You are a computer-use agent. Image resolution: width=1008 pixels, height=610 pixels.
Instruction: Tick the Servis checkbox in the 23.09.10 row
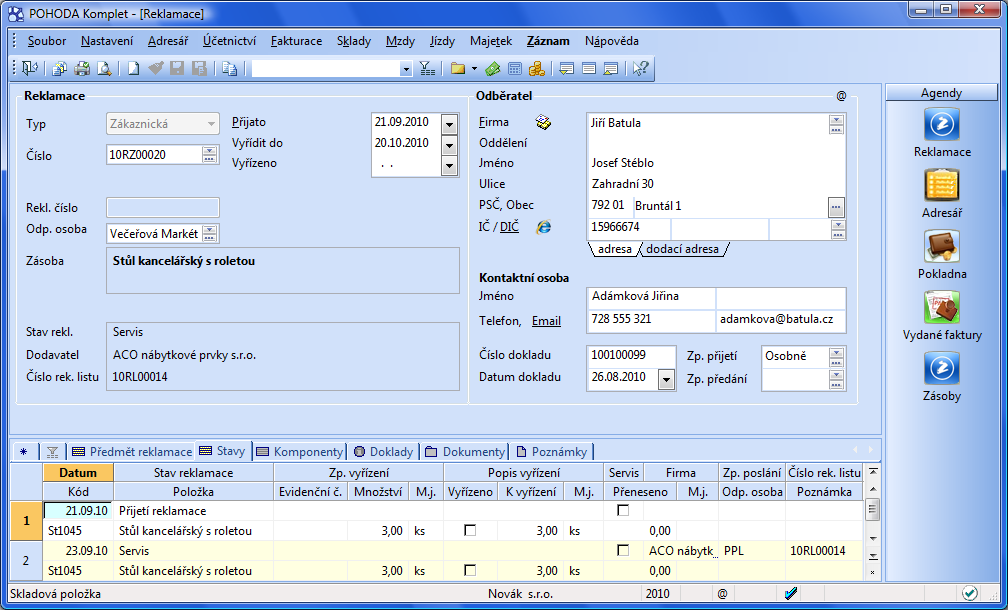coord(623,550)
